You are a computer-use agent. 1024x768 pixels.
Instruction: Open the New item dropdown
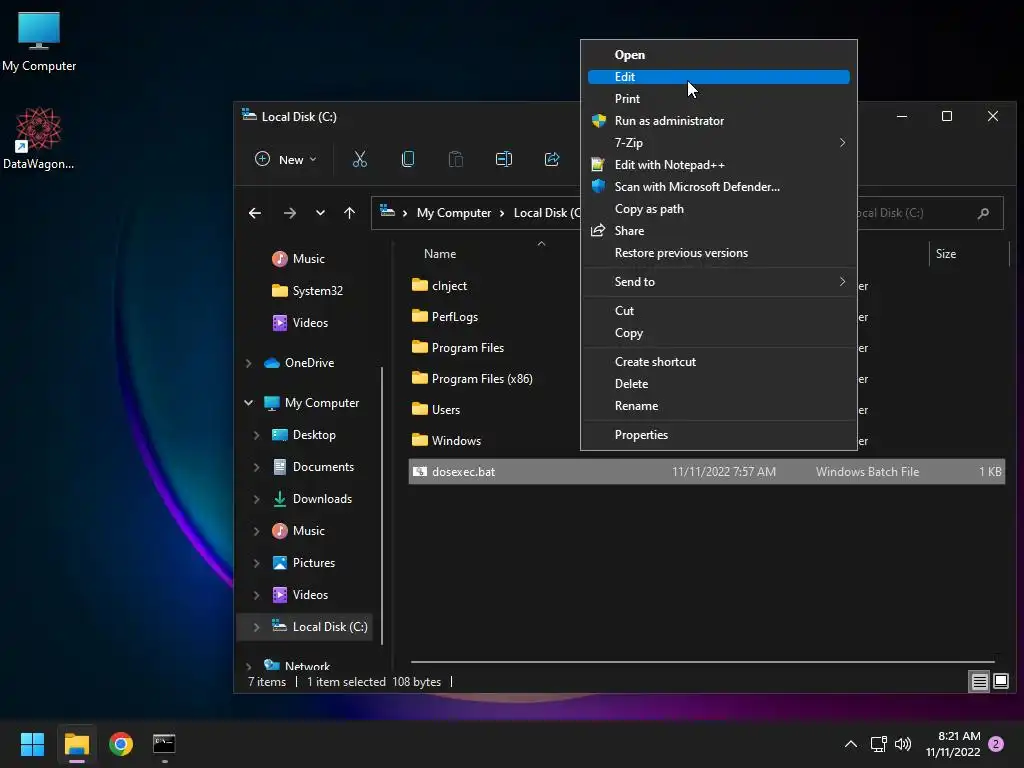(x=286, y=159)
